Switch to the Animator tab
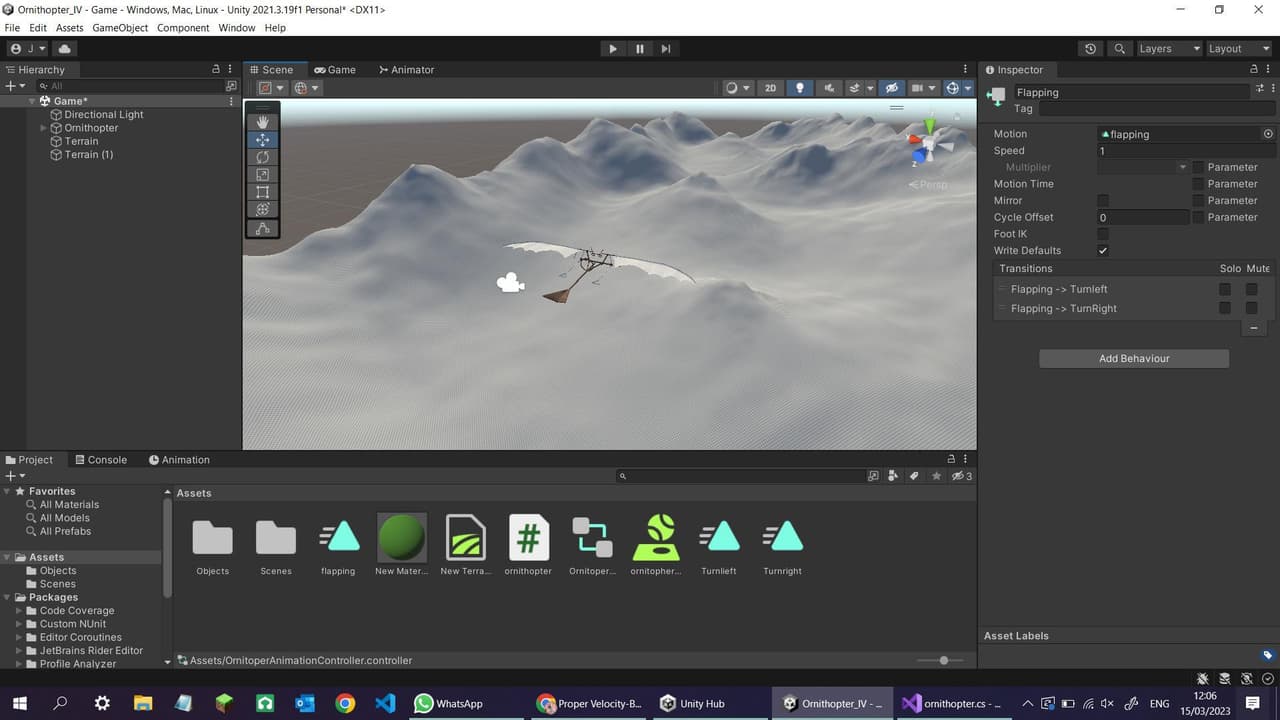The height and width of the screenshot is (720, 1280). point(406,70)
